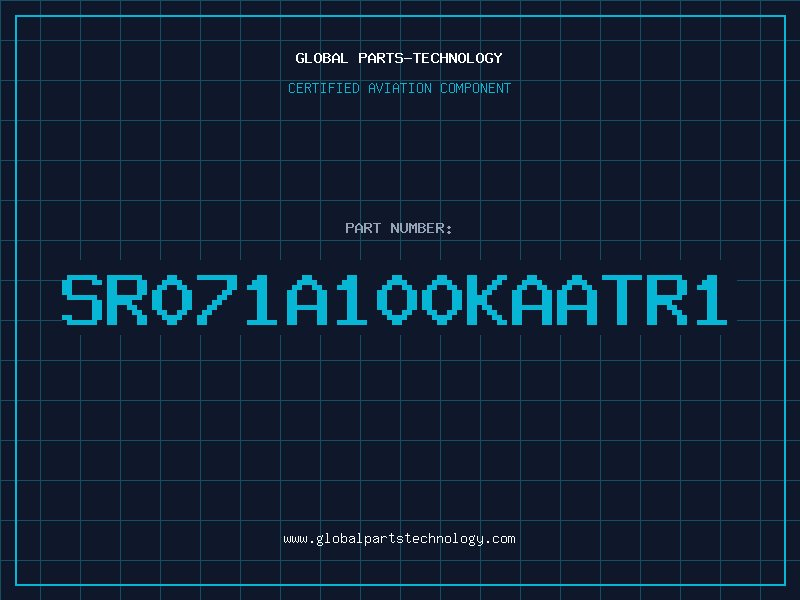Click the PART NUMBER: label
The image size is (800, 600).
398,228
